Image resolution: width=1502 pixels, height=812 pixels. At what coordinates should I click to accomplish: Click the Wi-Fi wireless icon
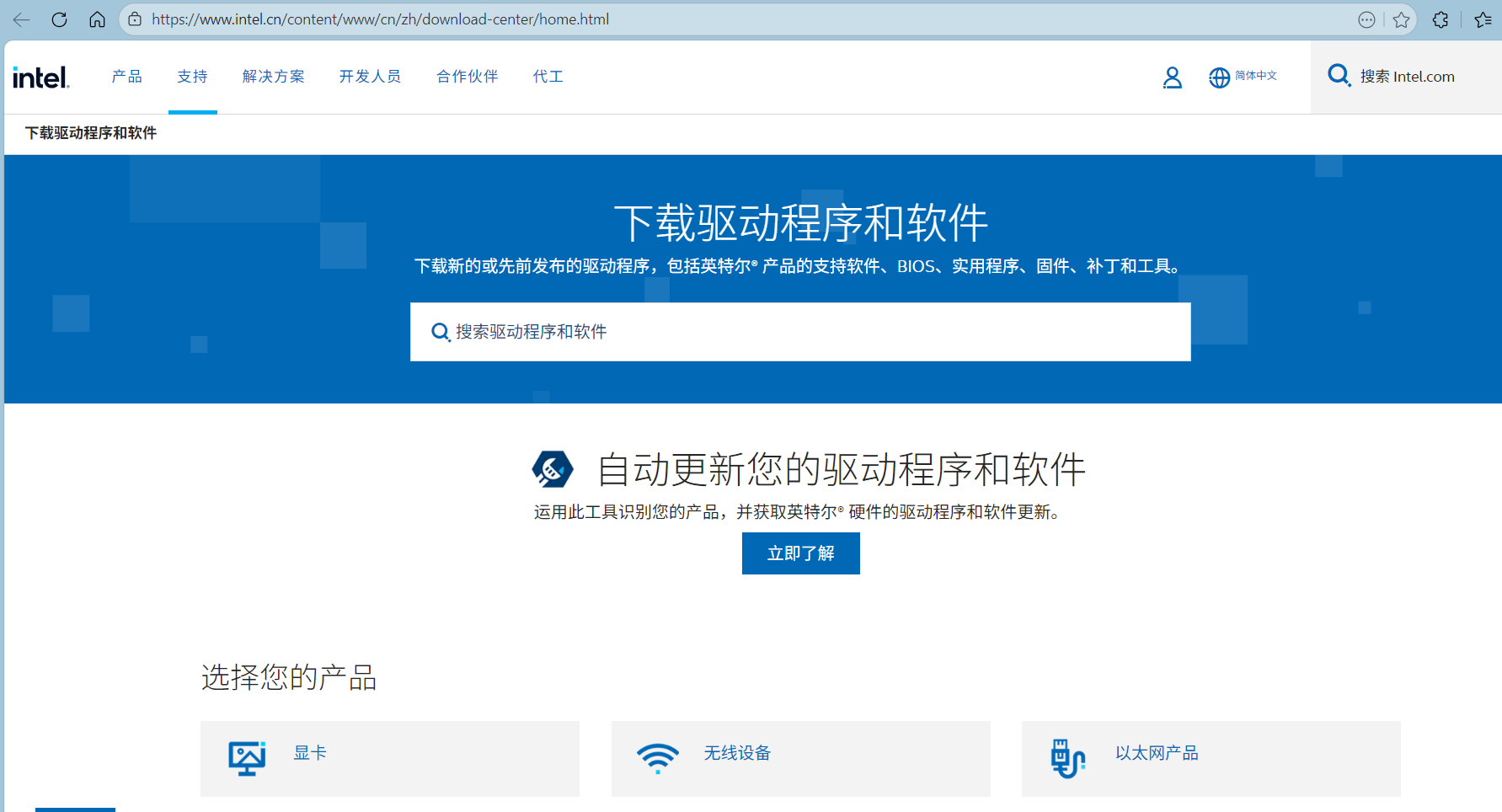[x=658, y=758]
